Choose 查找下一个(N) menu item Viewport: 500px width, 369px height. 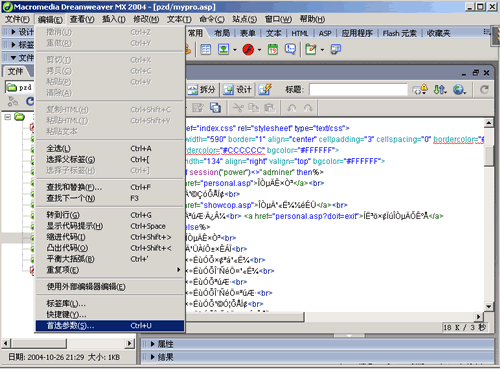(110, 198)
